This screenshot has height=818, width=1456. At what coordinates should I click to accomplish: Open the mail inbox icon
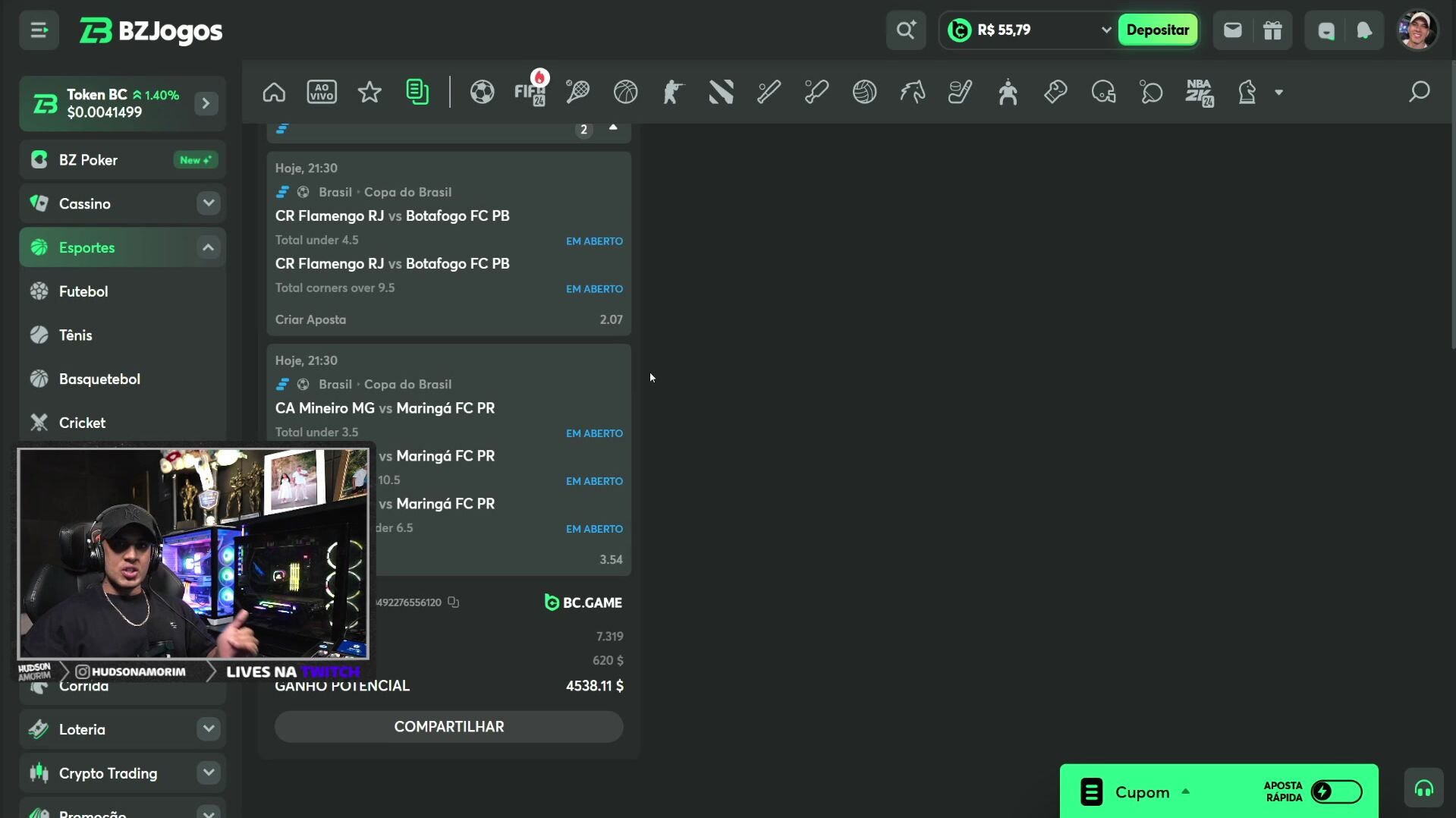tap(1233, 30)
